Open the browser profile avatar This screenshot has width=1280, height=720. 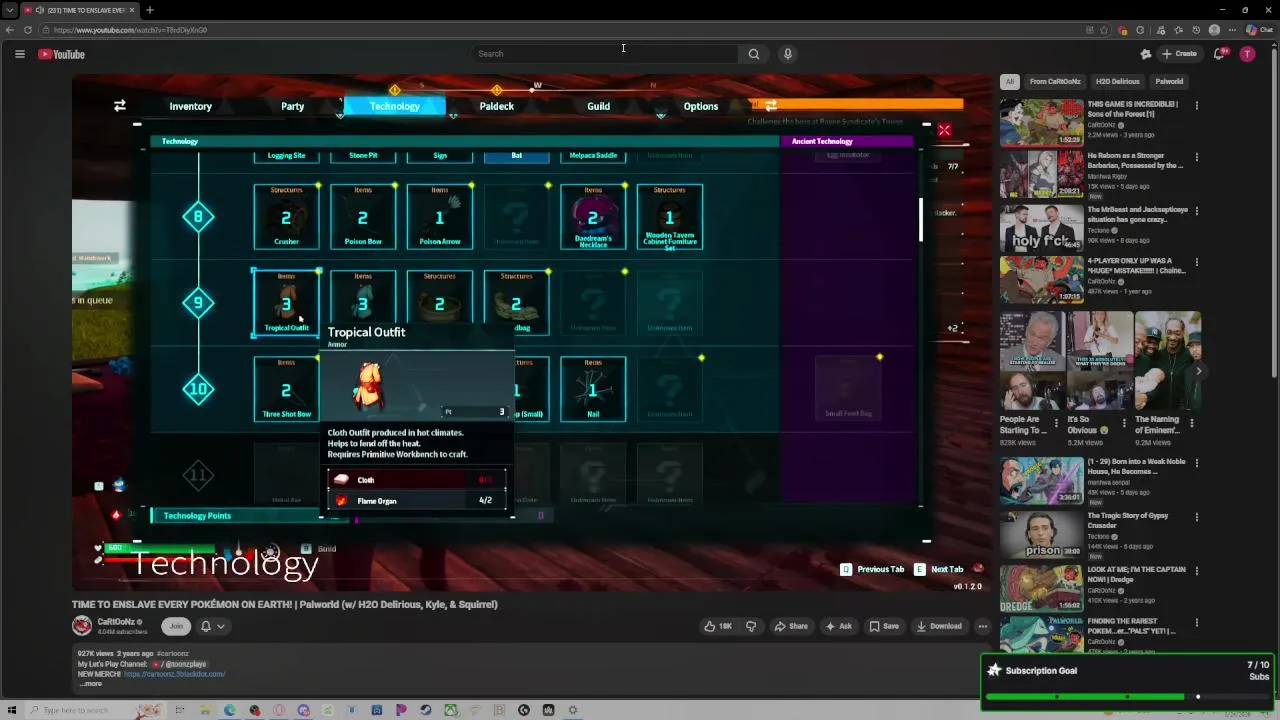1214,30
